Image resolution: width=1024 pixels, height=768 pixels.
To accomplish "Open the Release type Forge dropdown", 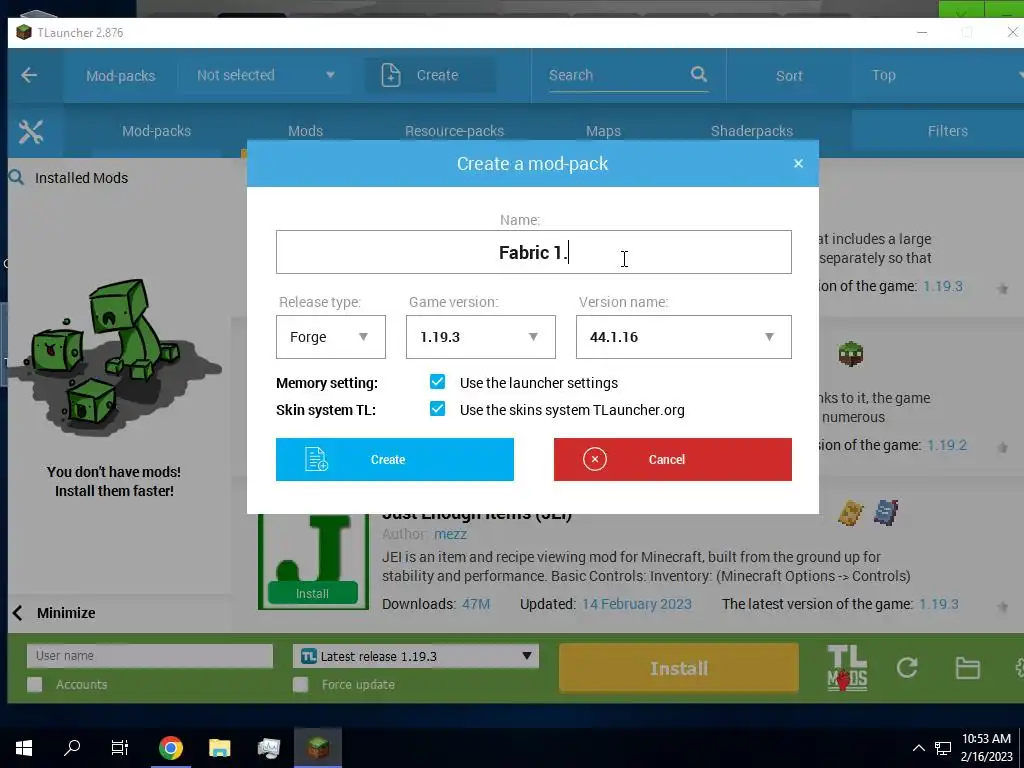I will [330, 337].
